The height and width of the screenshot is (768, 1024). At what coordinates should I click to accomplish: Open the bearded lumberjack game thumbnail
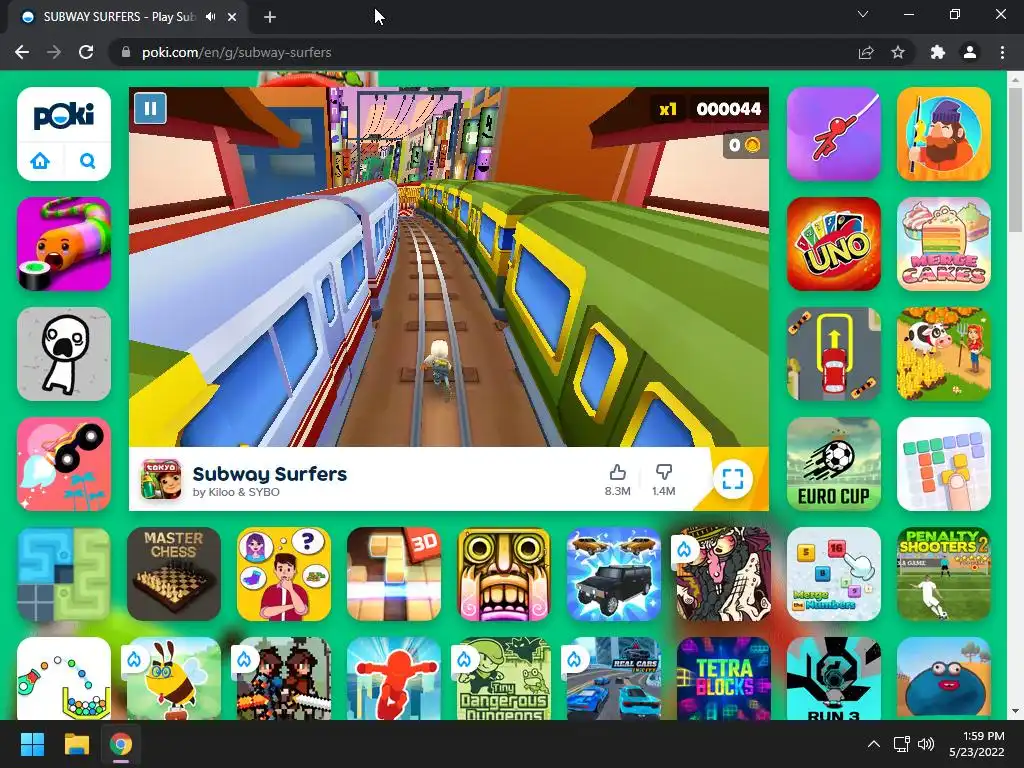tap(944, 134)
